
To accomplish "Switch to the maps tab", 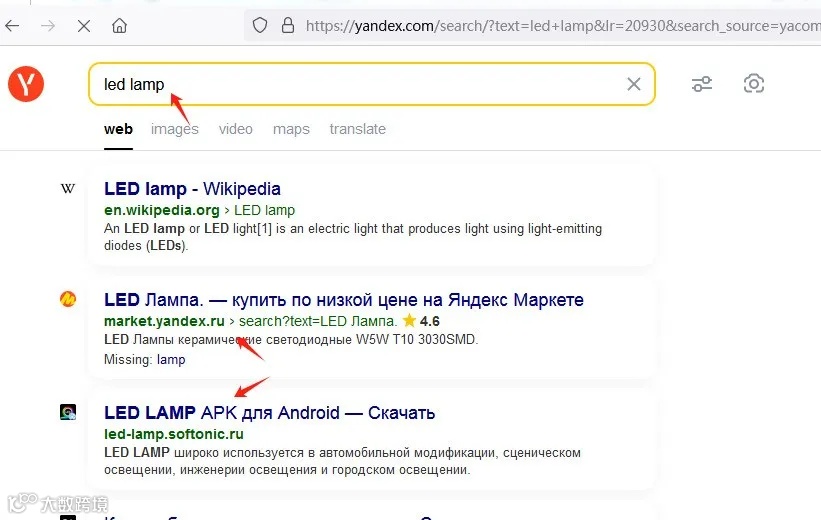I will coord(291,129).
